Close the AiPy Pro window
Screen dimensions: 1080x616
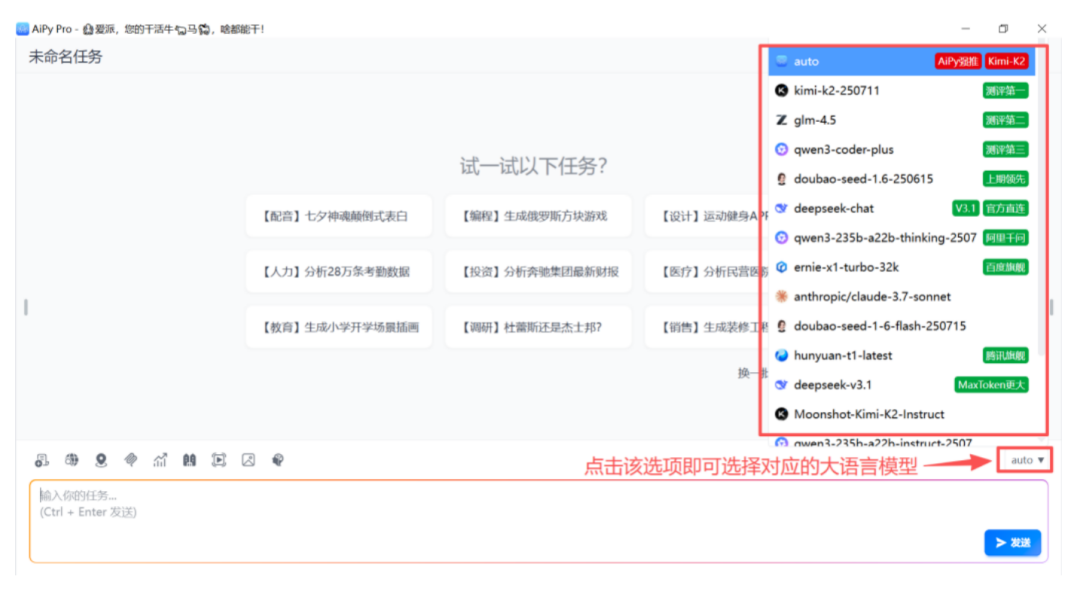pyautogui.click(x=1041, y=29)
